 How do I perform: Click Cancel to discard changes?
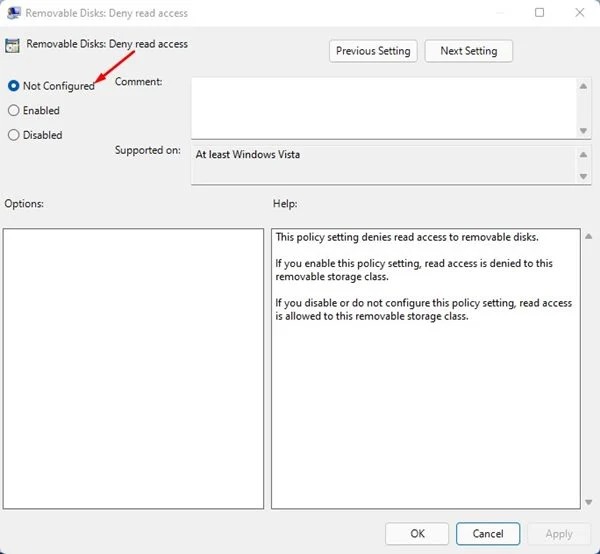pos(488,533)
